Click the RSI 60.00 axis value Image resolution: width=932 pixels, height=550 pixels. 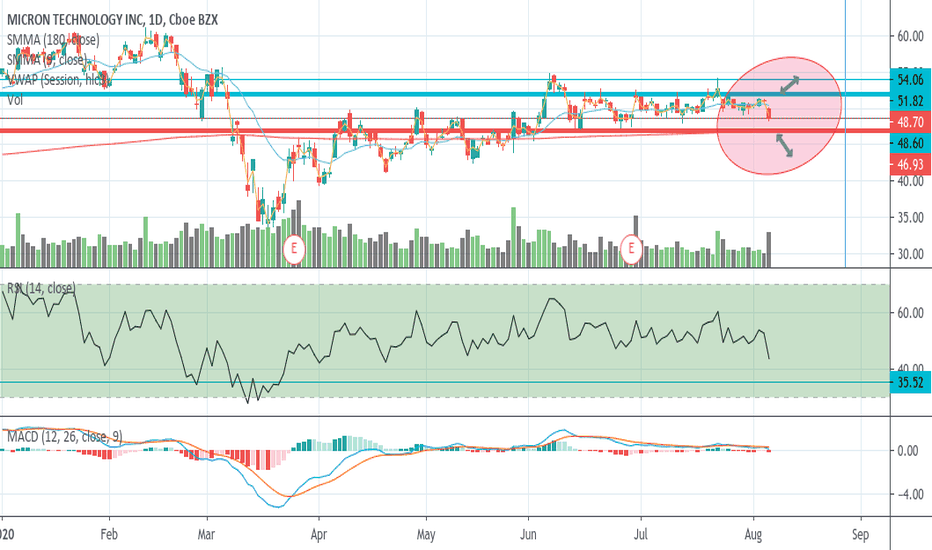[910, 313]
